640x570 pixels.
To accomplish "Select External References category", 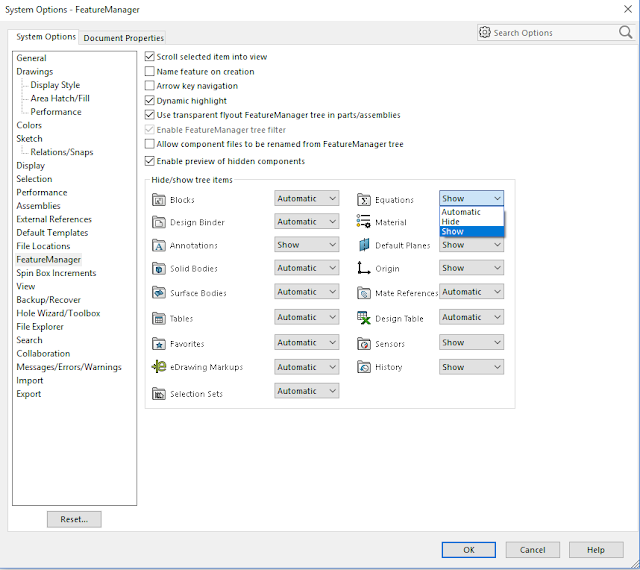I will pos(54,219).
